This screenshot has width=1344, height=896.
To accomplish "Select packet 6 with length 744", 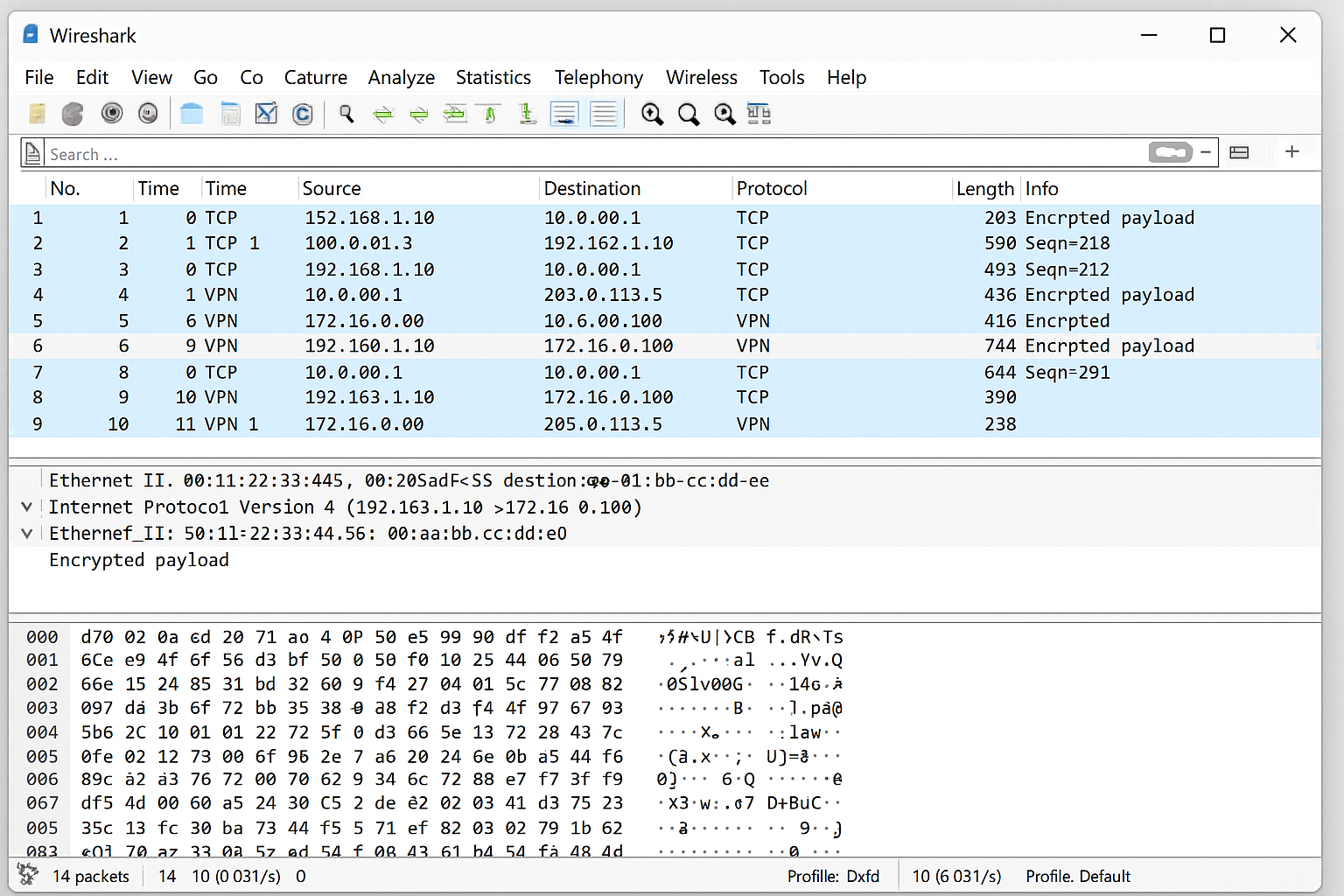I will click(665, 346).
